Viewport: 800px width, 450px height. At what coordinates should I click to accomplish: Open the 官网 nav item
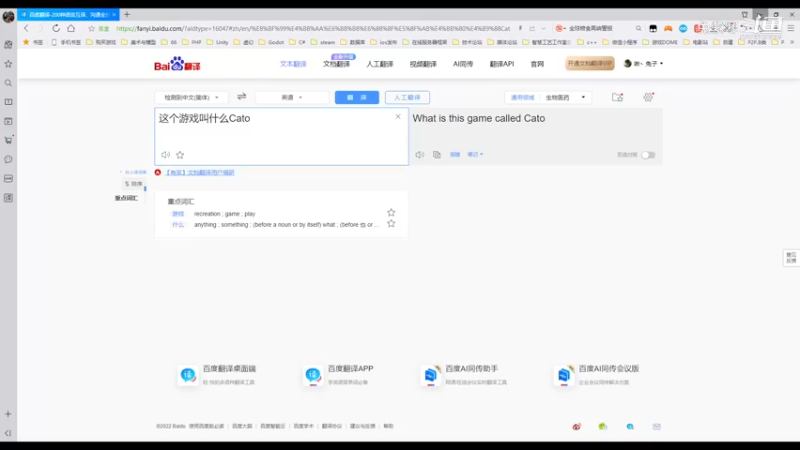coord(537,64)
